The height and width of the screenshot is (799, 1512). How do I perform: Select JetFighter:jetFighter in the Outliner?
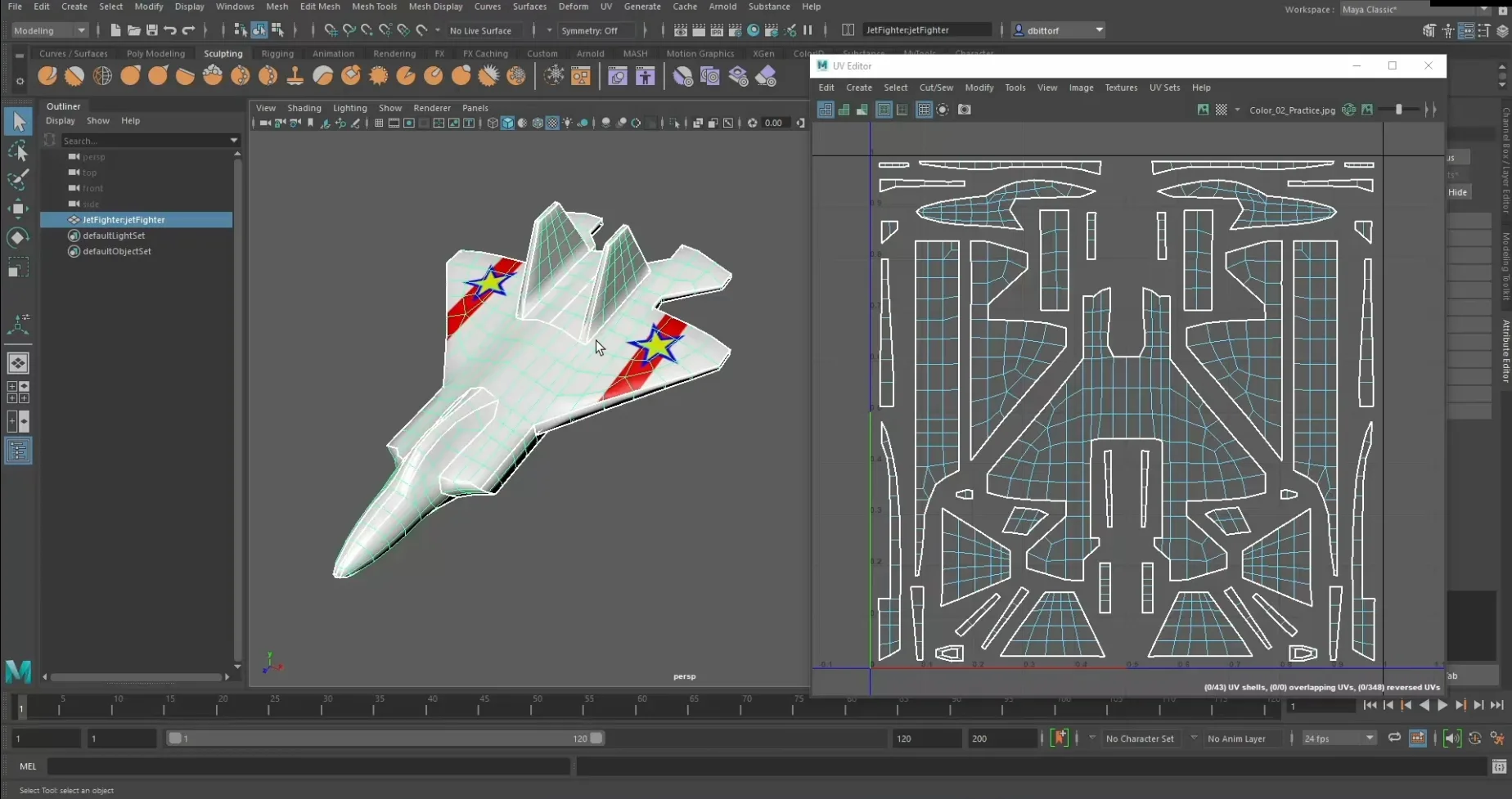(x=124, y=220)
